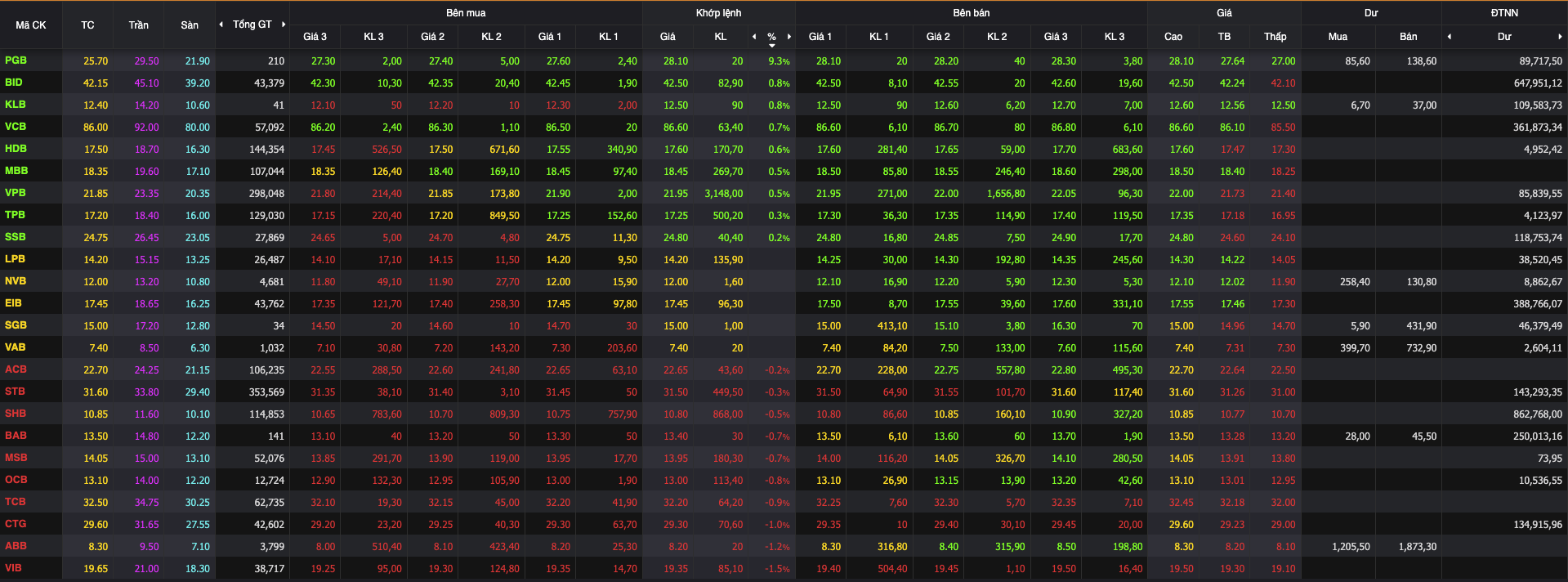The width and height of the screenshot is (1568, 582).
Task: Click the Bên mua group header
Action: click(x=466, y=13)
